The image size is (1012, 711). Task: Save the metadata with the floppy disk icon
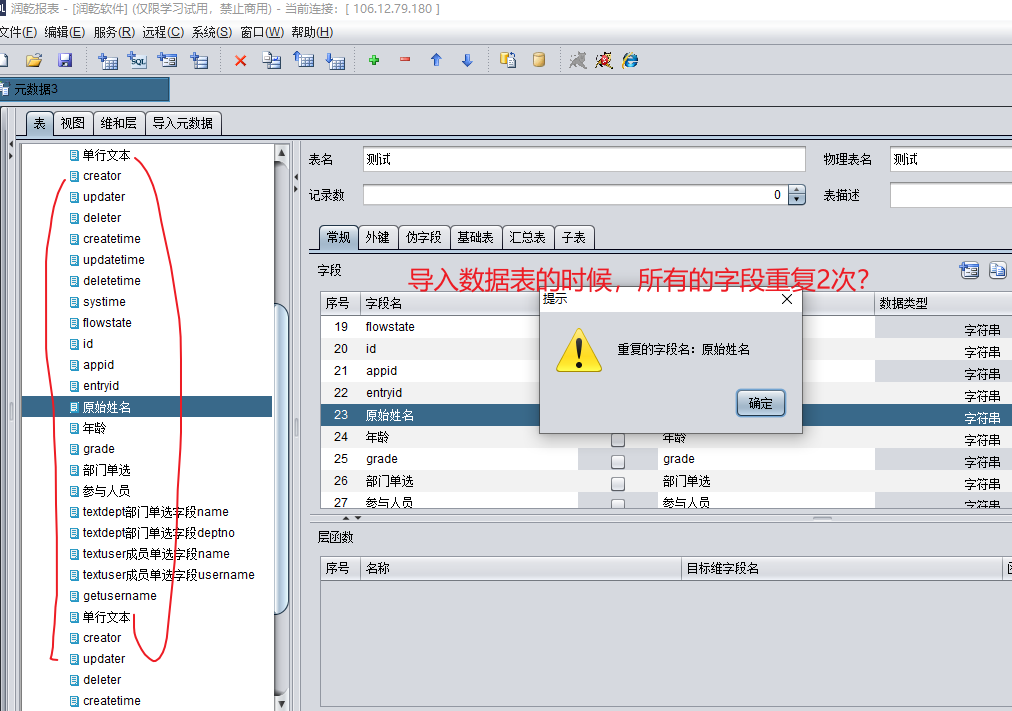(65, 61)
